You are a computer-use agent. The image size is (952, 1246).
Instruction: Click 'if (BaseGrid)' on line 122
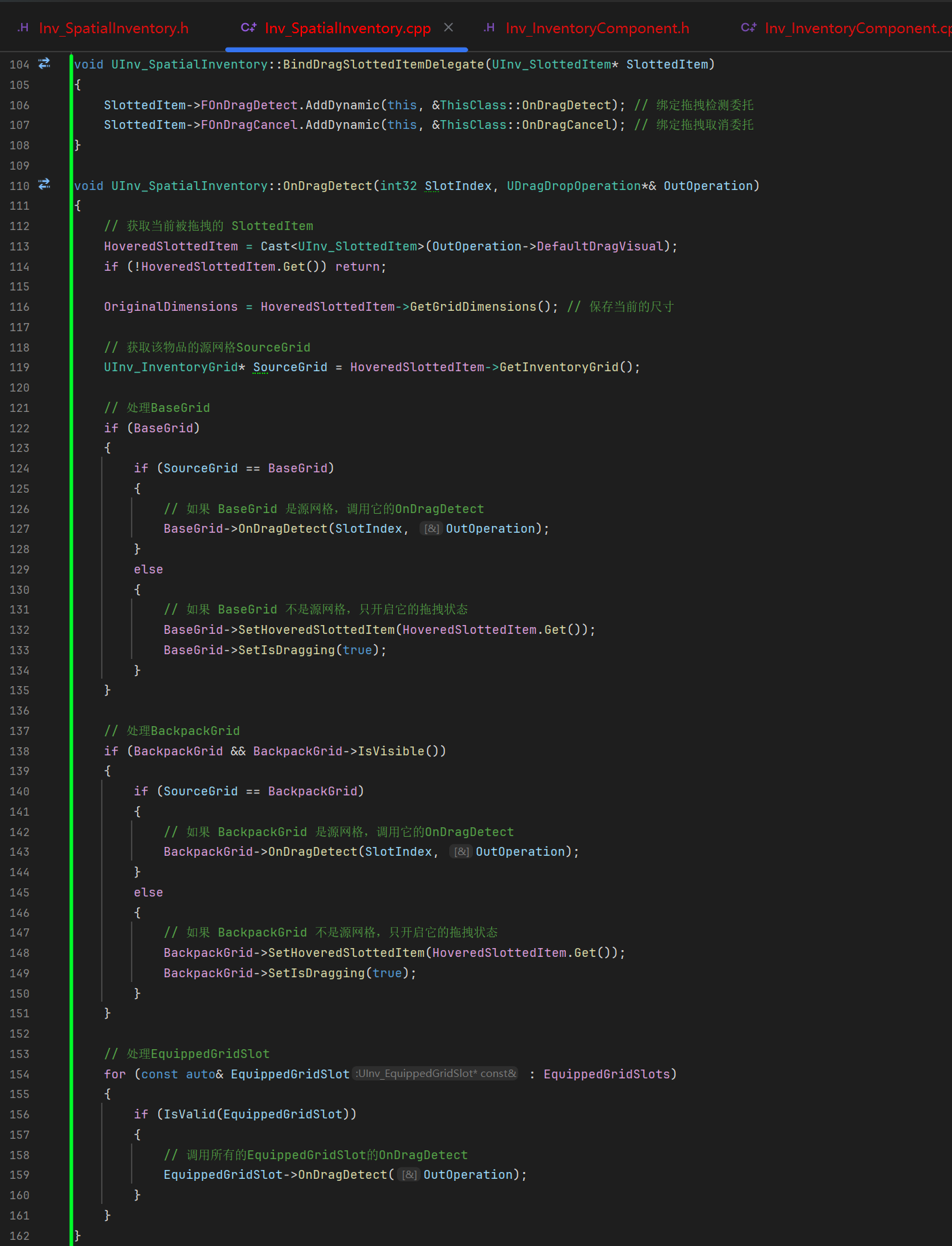152,428
